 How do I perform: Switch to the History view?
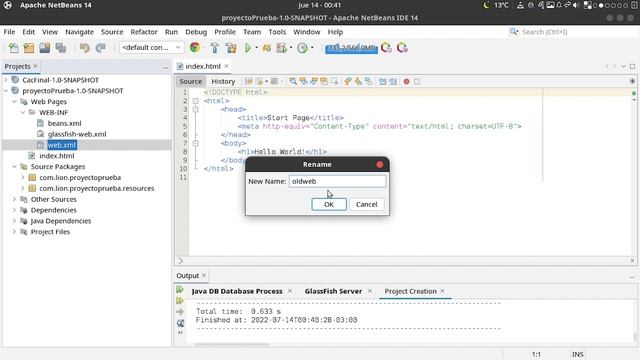pos(223,81)
